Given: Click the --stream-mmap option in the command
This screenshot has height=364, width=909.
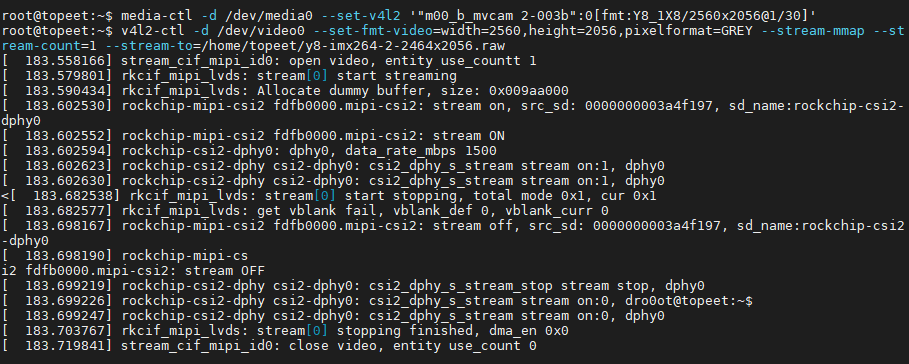Looking at the screenshot, I should tap(813, 31).
